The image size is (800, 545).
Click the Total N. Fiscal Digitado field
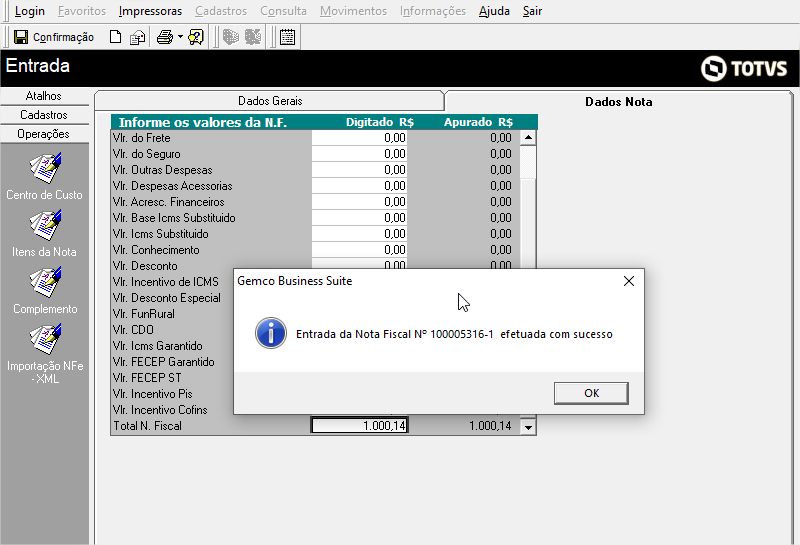coord(360,426)
